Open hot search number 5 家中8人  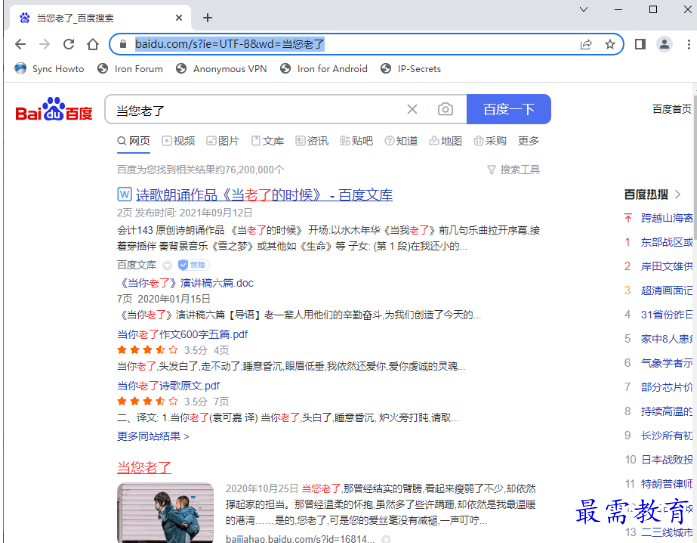pyautogui.click(x=666, y=339)
